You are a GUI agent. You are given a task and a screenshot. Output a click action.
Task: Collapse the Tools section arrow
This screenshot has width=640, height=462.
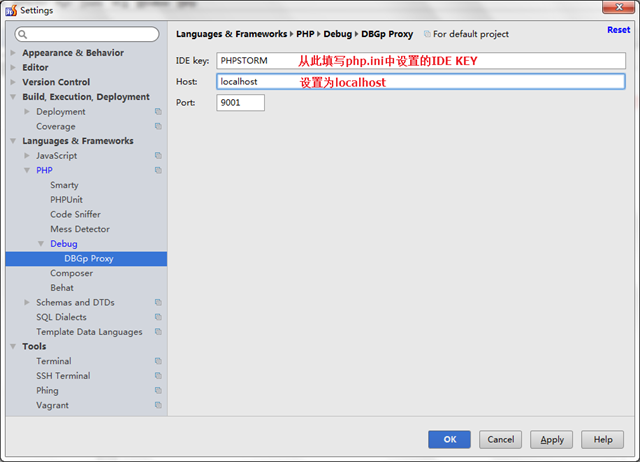tap(13, 346)
